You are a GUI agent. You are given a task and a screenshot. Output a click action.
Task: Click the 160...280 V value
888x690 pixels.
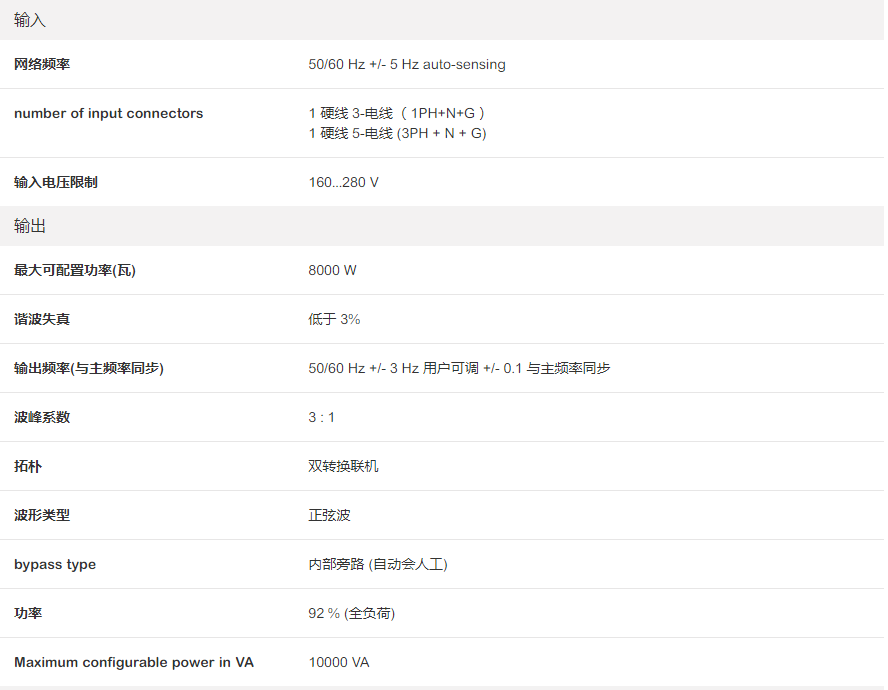(x=343, y=183)
